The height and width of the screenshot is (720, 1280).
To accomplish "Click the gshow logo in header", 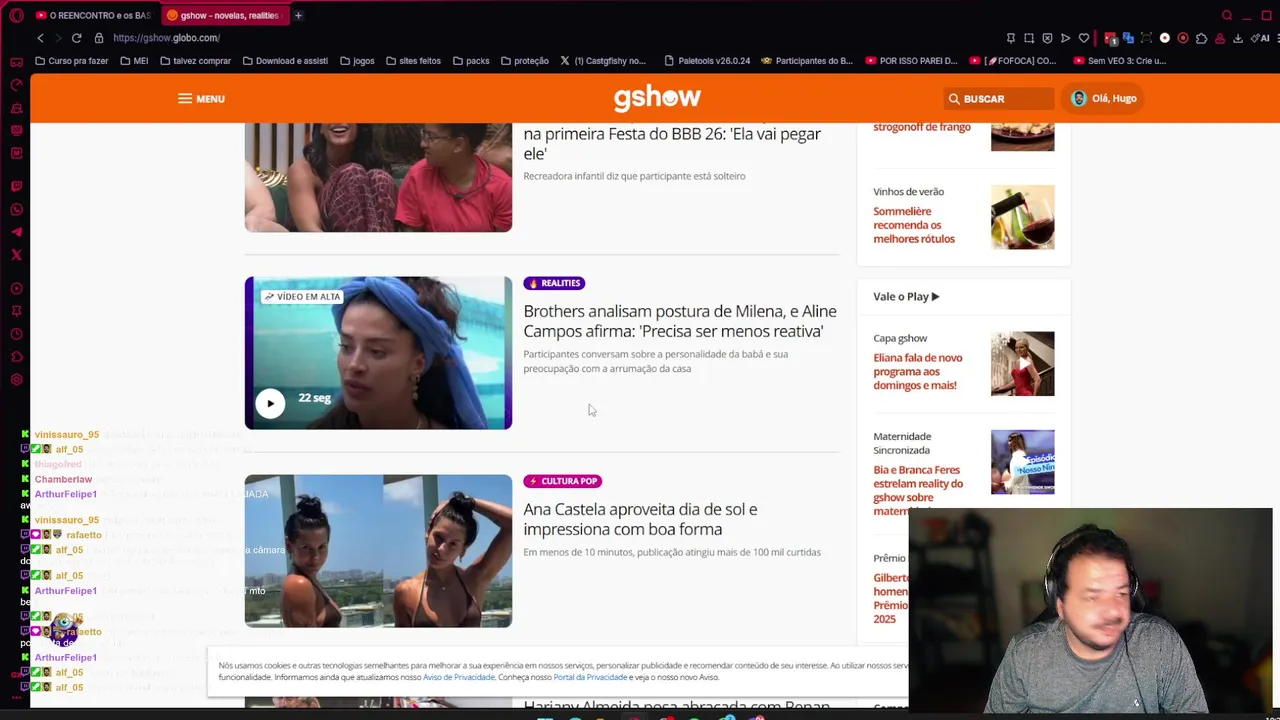I will click(x=657, y=97).
